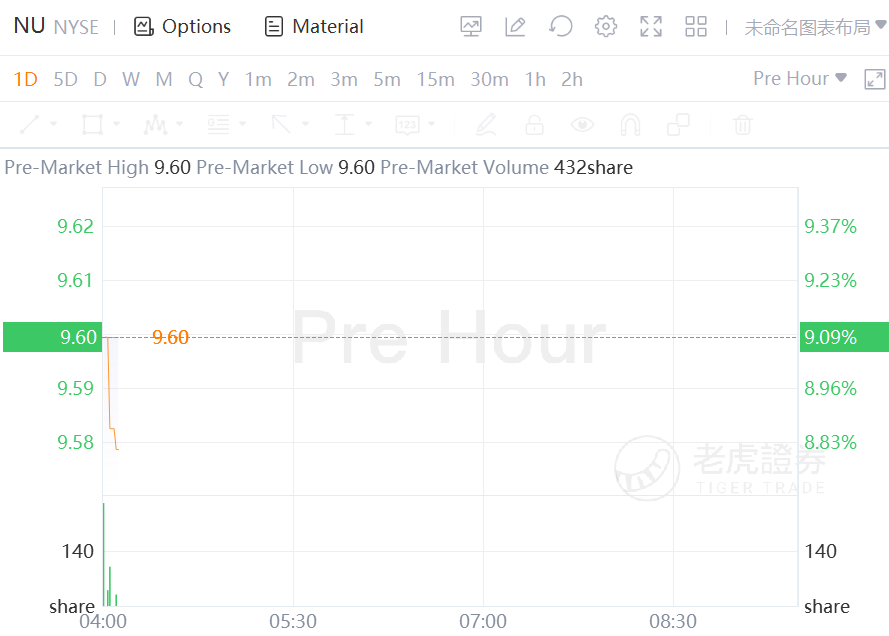Switch to the 5D timeframe
The width and height of the screenshot is (889, 636).
[65, 80]
